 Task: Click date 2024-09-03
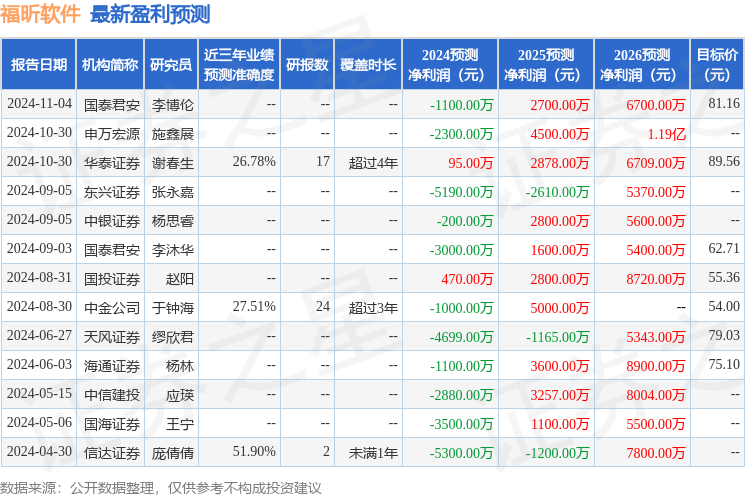tap(39, 248)
